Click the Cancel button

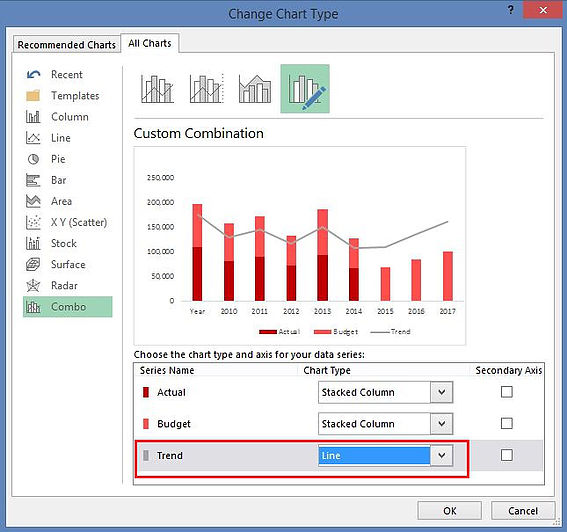click(x=523, y=511)
